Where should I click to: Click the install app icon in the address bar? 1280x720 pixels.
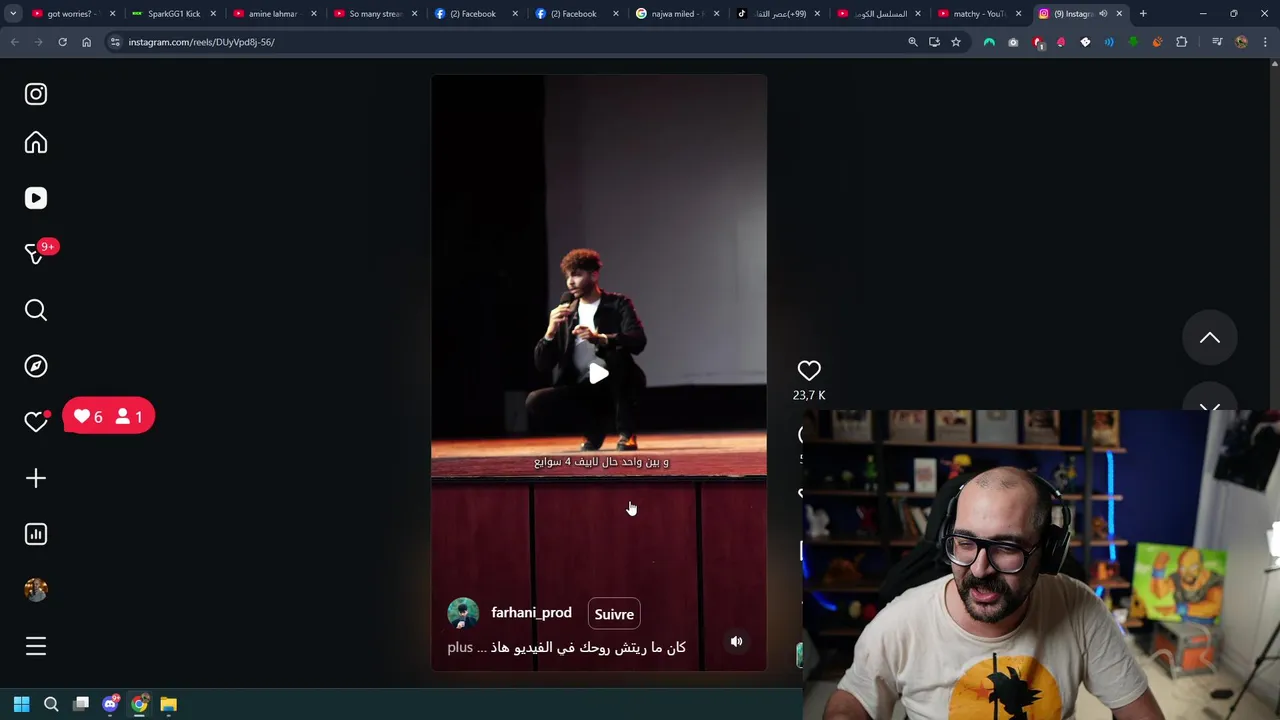coord(934,42)
